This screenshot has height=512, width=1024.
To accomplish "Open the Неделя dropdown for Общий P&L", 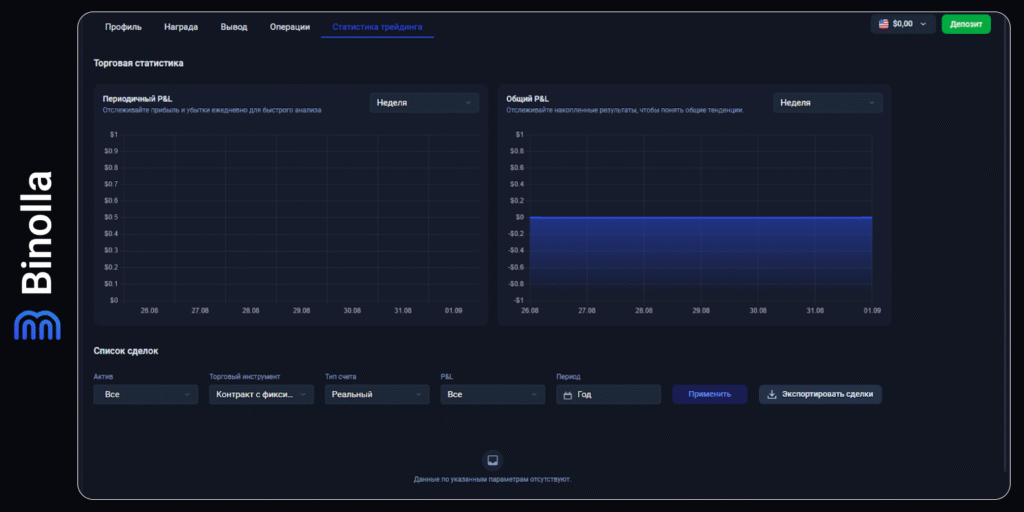I will (x=827, y=102).
